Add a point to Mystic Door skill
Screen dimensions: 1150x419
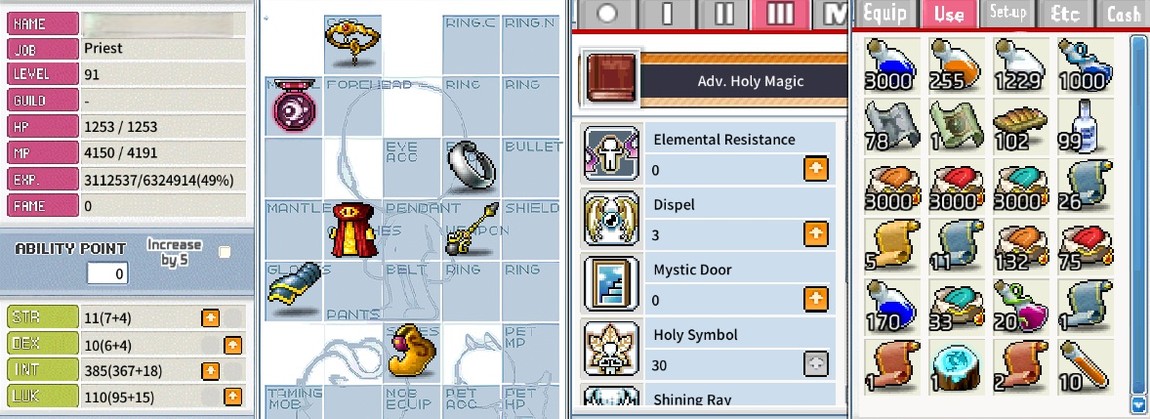tap(816, 299)
